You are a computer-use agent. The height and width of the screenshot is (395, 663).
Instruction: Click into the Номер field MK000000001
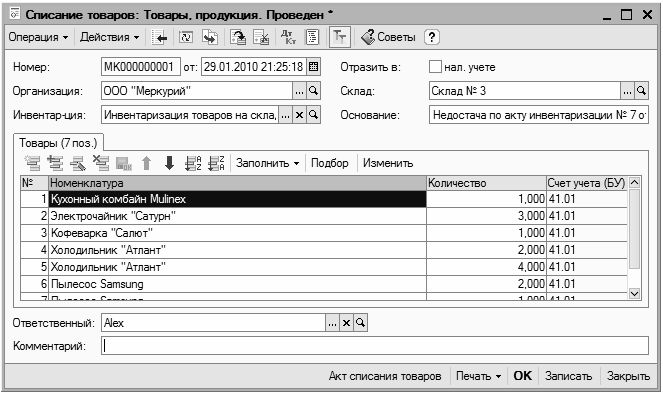pyautogui.click(x=141, y=67)
